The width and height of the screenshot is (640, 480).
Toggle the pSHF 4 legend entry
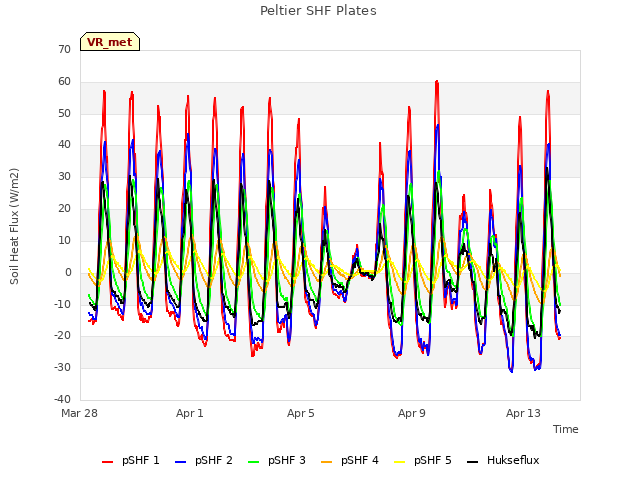(x=350, y=460)
